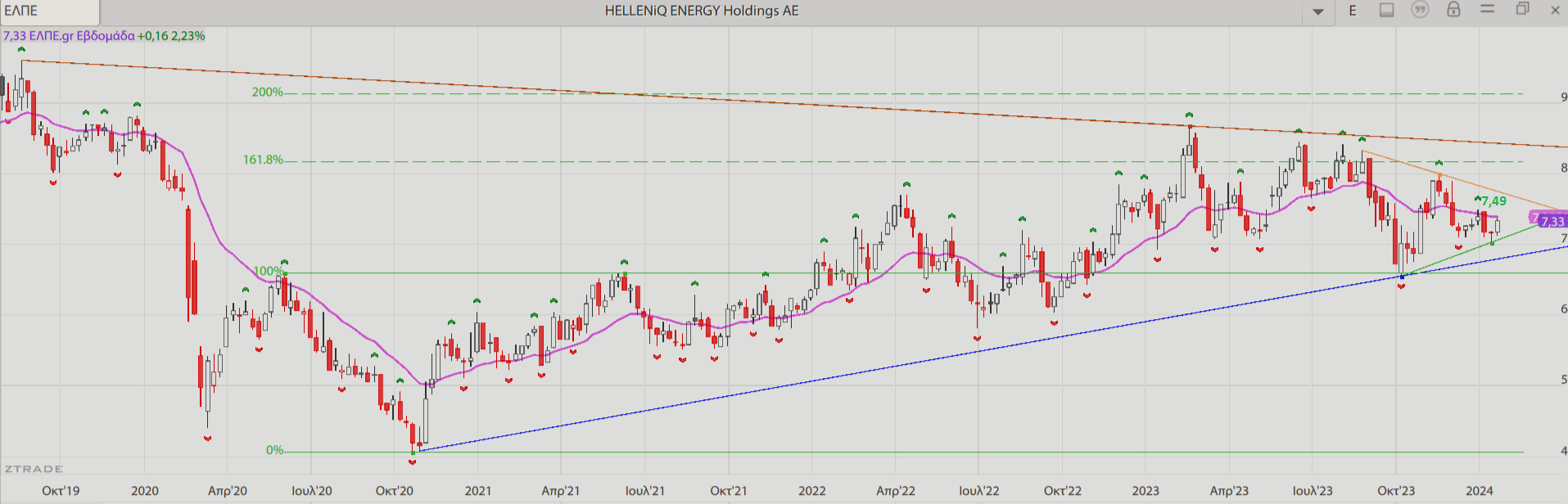Click the Ιουλ'22 date label
This screenshot has width=1568, height=504.
pos(979,491)
